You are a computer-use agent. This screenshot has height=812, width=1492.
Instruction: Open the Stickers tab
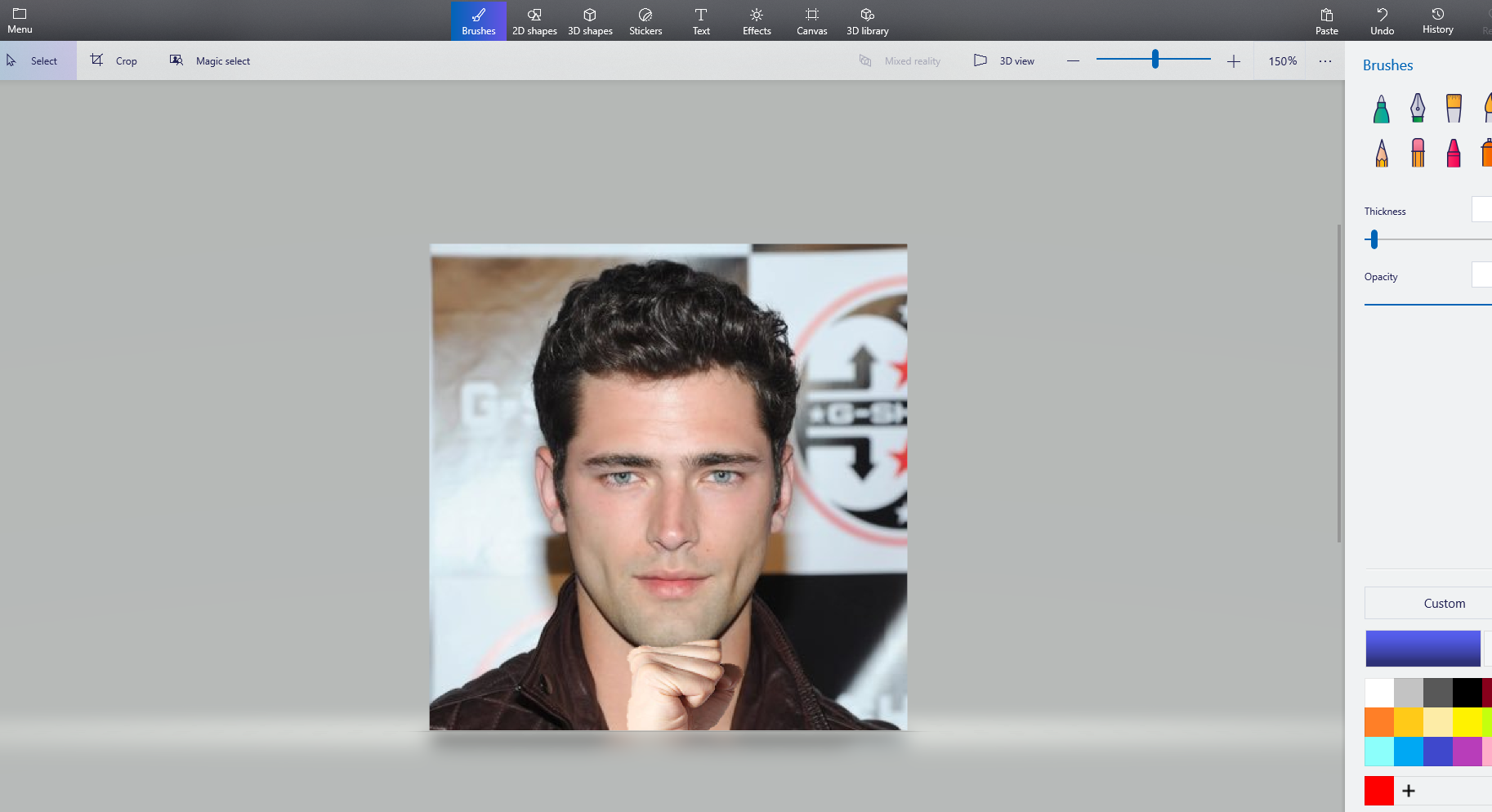pyautogui.click(x=645, y=20)
